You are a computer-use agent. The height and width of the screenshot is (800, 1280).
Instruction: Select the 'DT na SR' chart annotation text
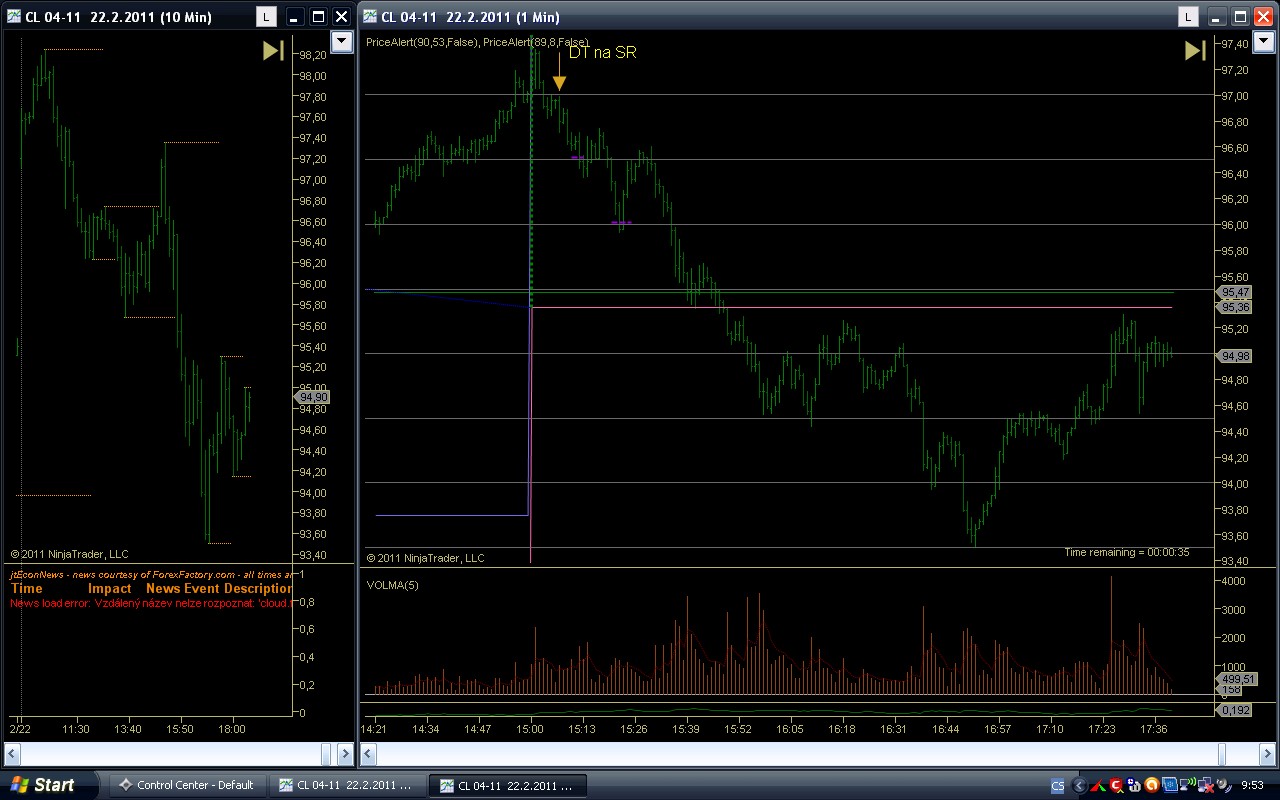602,53
